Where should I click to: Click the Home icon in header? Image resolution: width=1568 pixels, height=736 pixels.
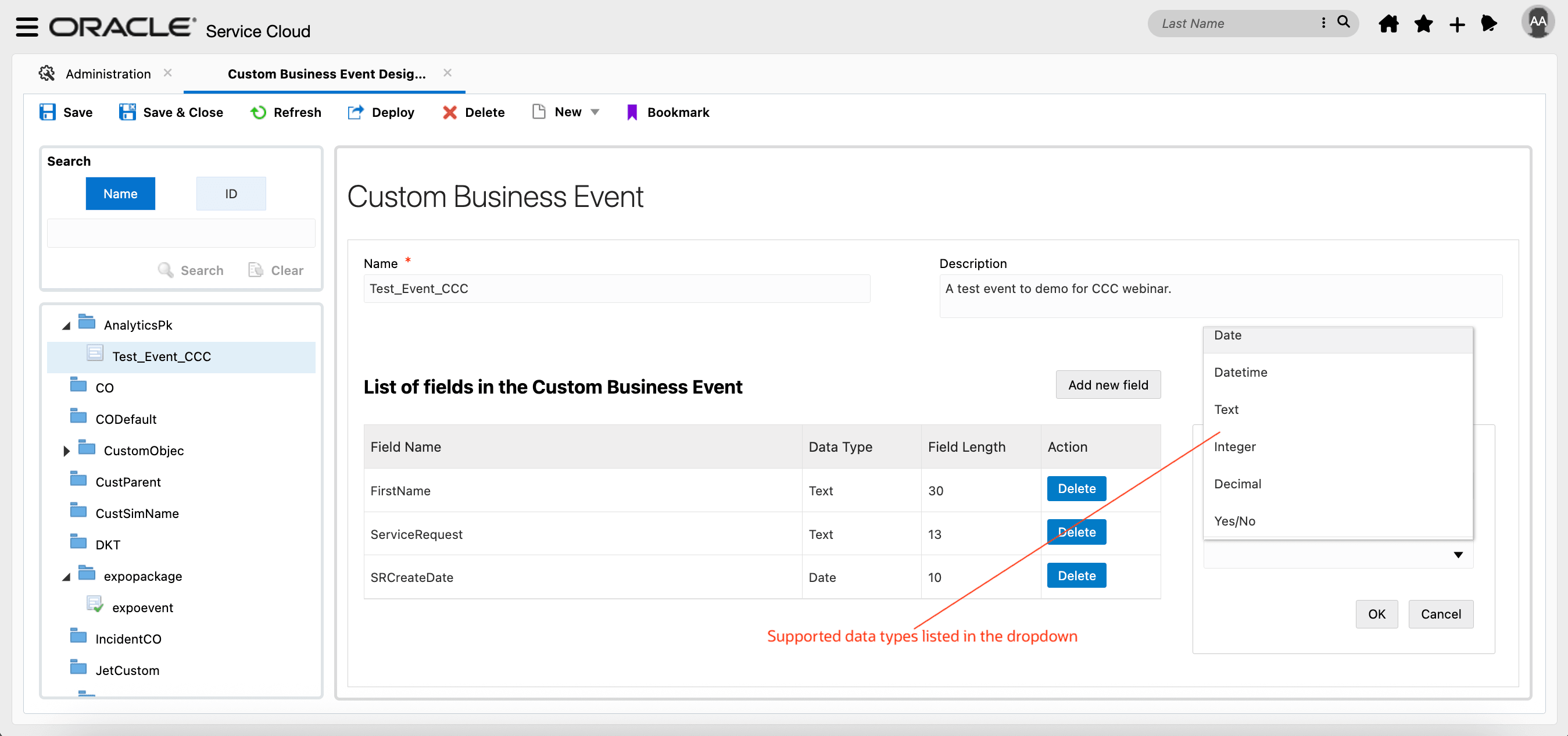1388,24
